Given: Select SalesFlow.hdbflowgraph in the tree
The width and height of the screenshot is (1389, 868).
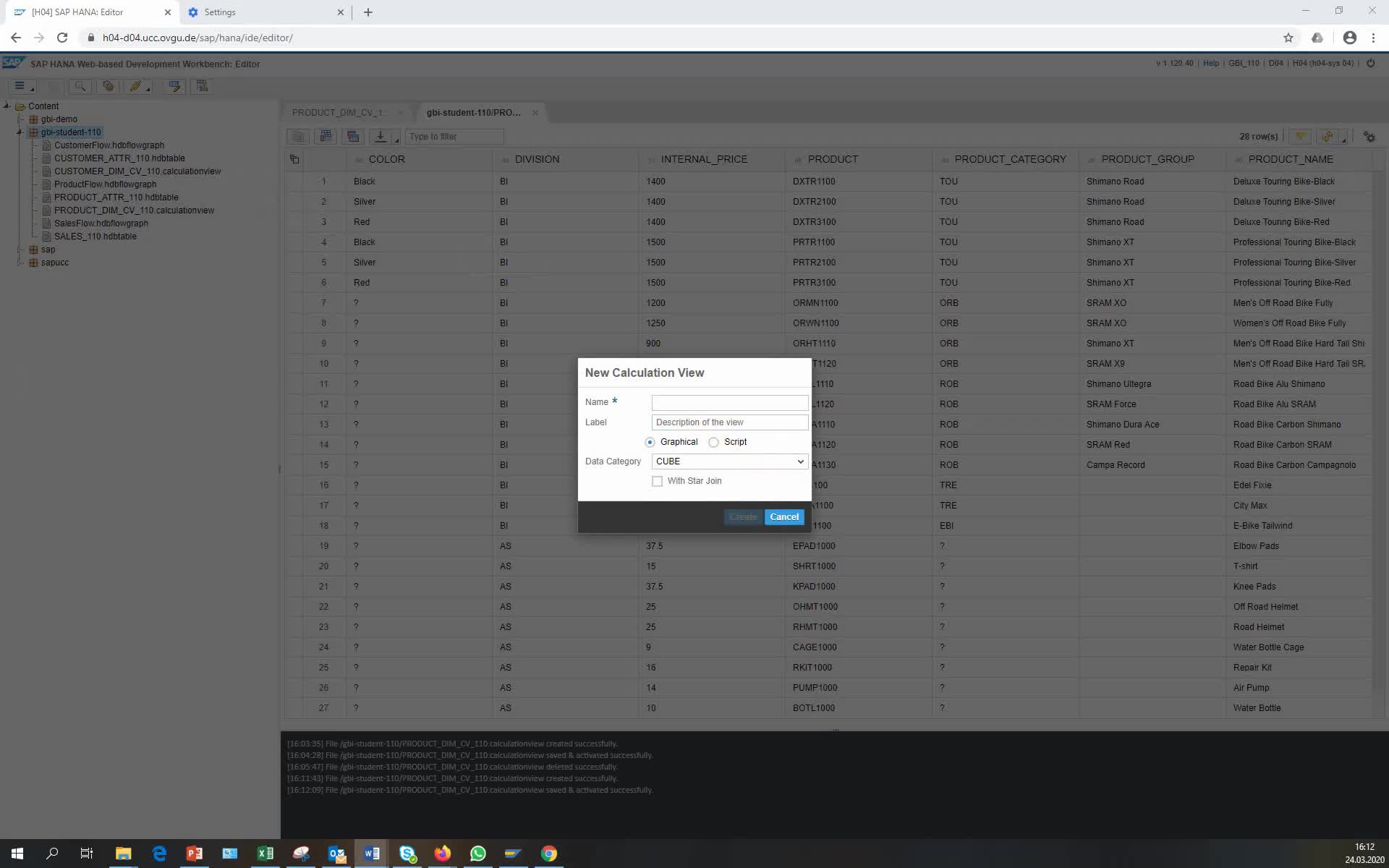Looking at the screenshot, I should [x=101, y=224].
